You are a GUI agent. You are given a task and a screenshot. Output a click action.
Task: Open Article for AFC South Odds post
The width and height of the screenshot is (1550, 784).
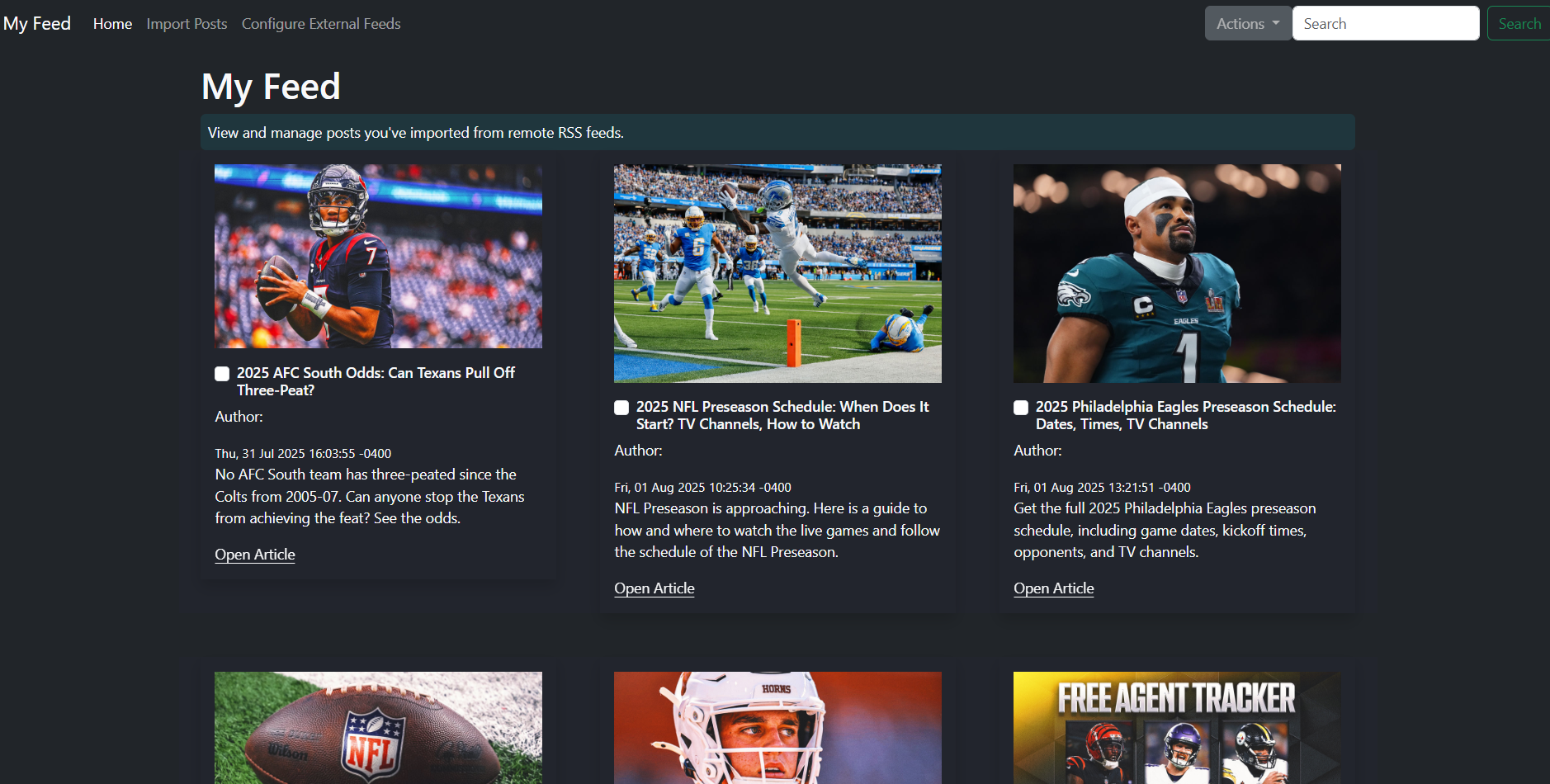point(255,555)
